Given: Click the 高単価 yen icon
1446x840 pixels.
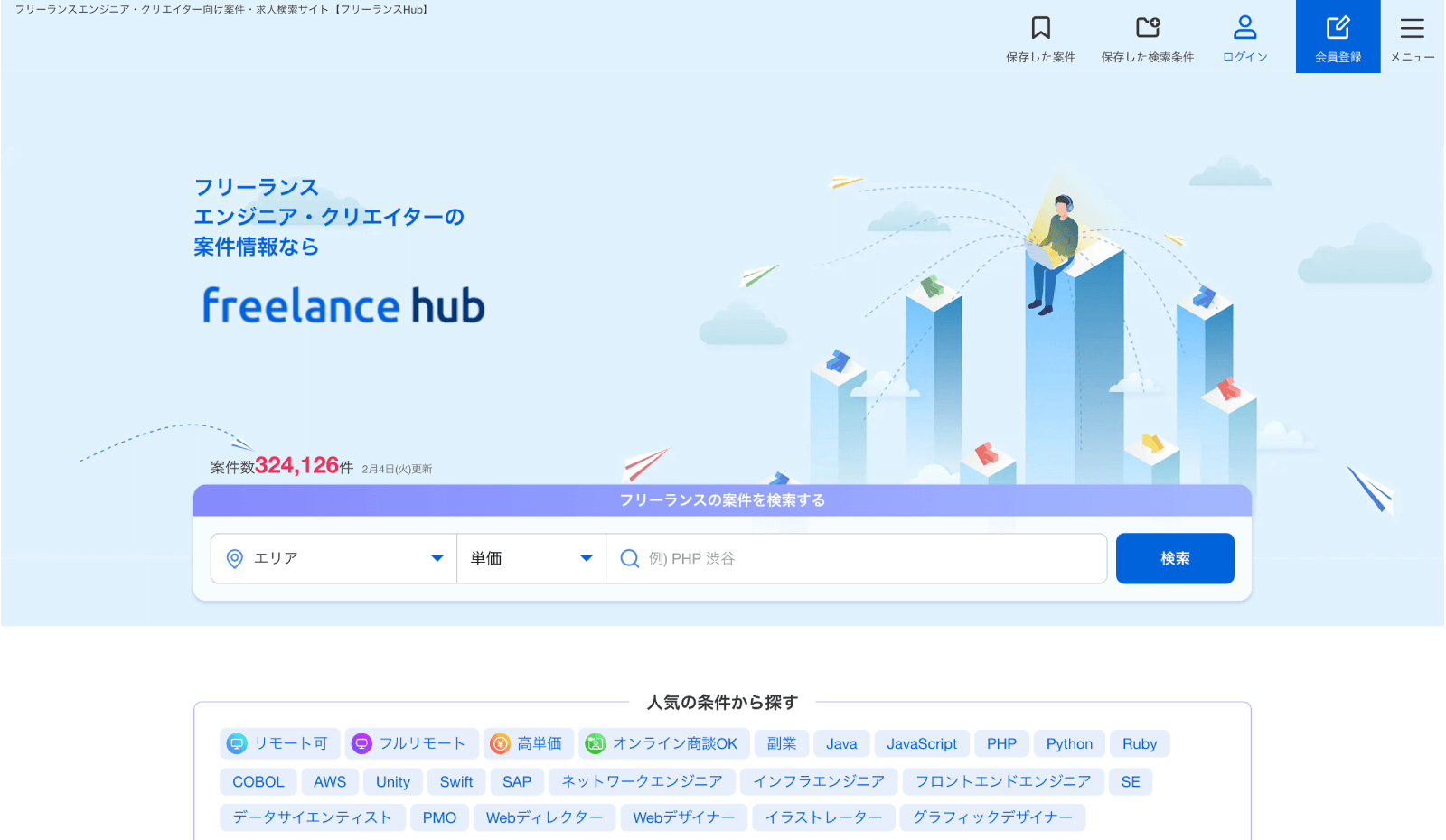Looking at the screenshot, I should (500, 743).
